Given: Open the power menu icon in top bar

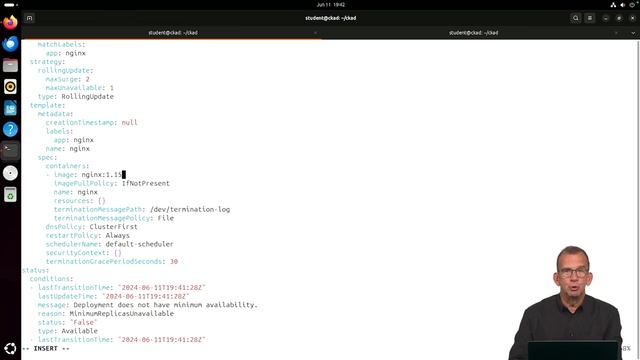Looking at the screenshot, I should [632, 5].
